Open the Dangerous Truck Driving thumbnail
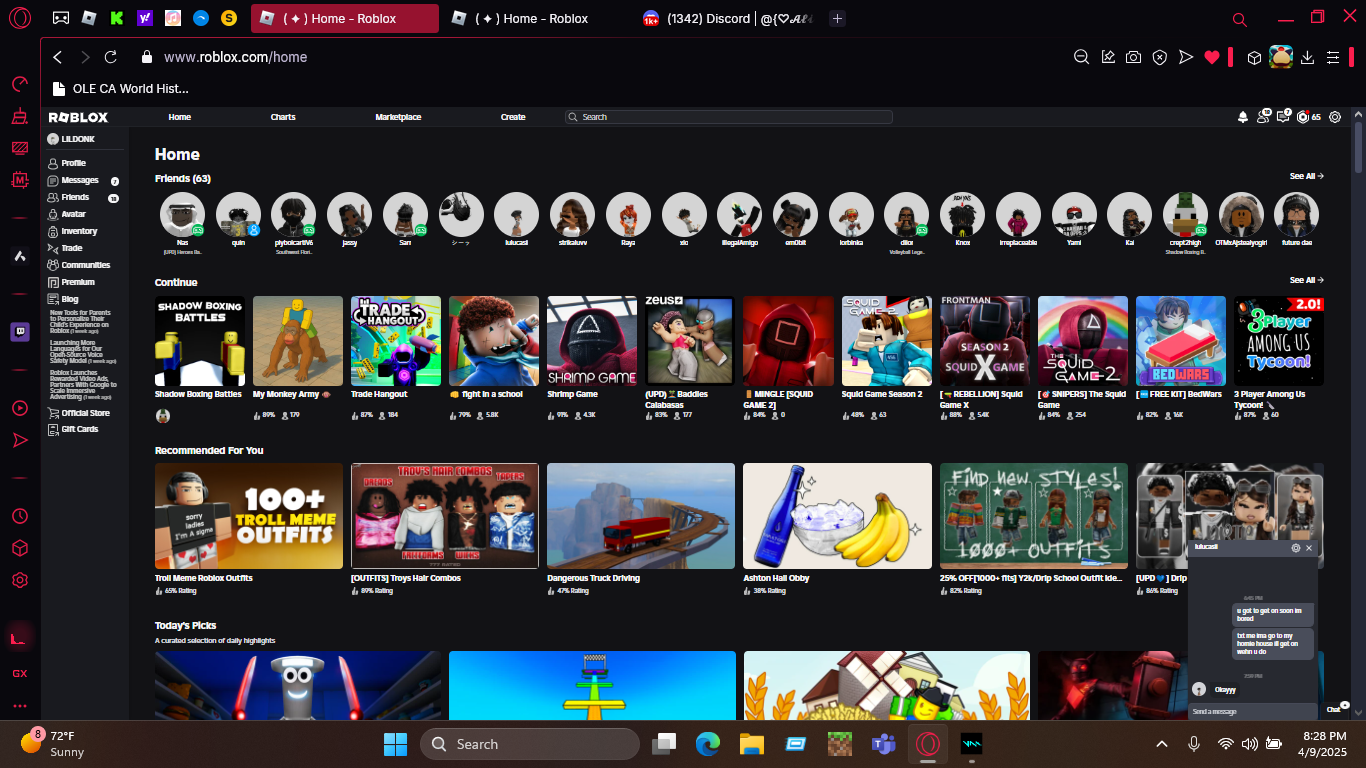Viewport: 1366px width, 768px height. (641, 516)
